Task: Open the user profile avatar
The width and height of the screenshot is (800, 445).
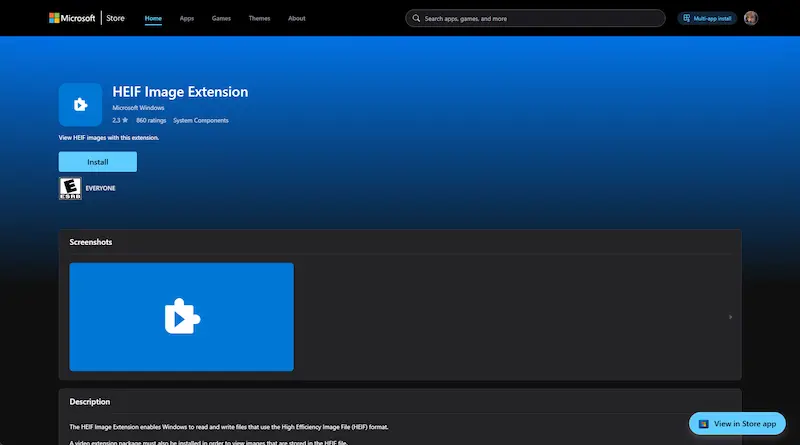Action: click(x=751, y=18)
